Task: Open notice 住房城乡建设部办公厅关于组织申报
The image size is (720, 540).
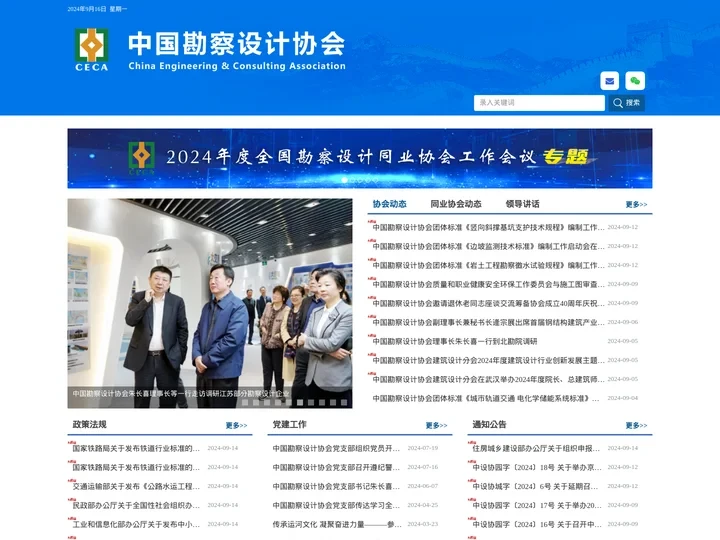Action: point(536,448)
